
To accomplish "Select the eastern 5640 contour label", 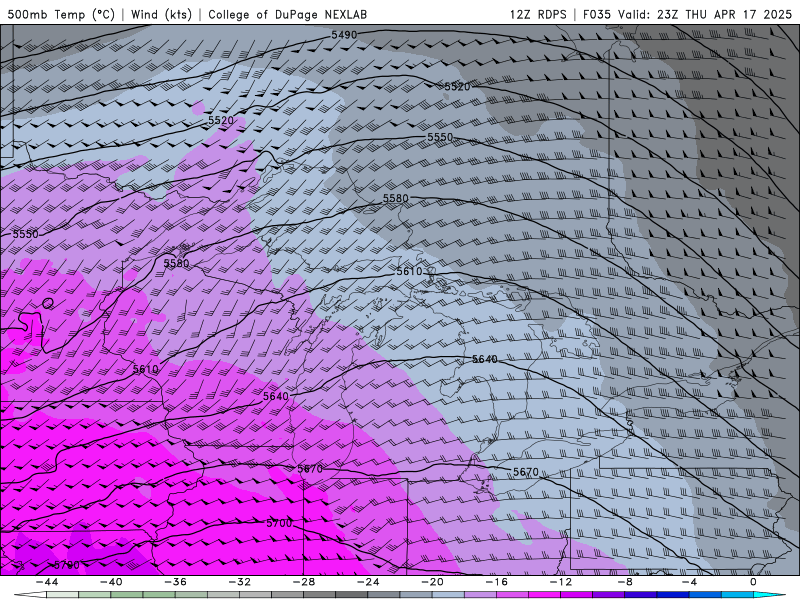I will click(x=485, y=360).
